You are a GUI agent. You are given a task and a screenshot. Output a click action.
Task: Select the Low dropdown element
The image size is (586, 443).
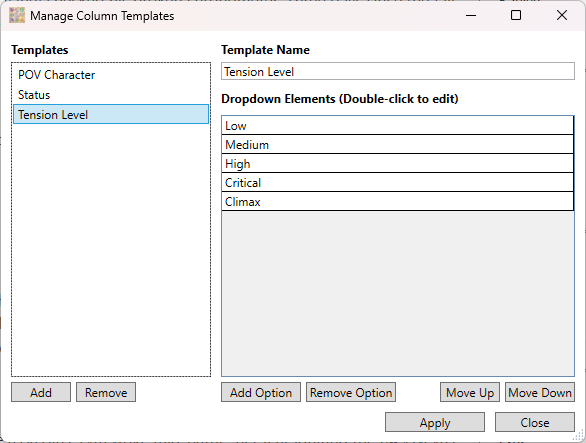pyautogui.click(x=398, y=126)
